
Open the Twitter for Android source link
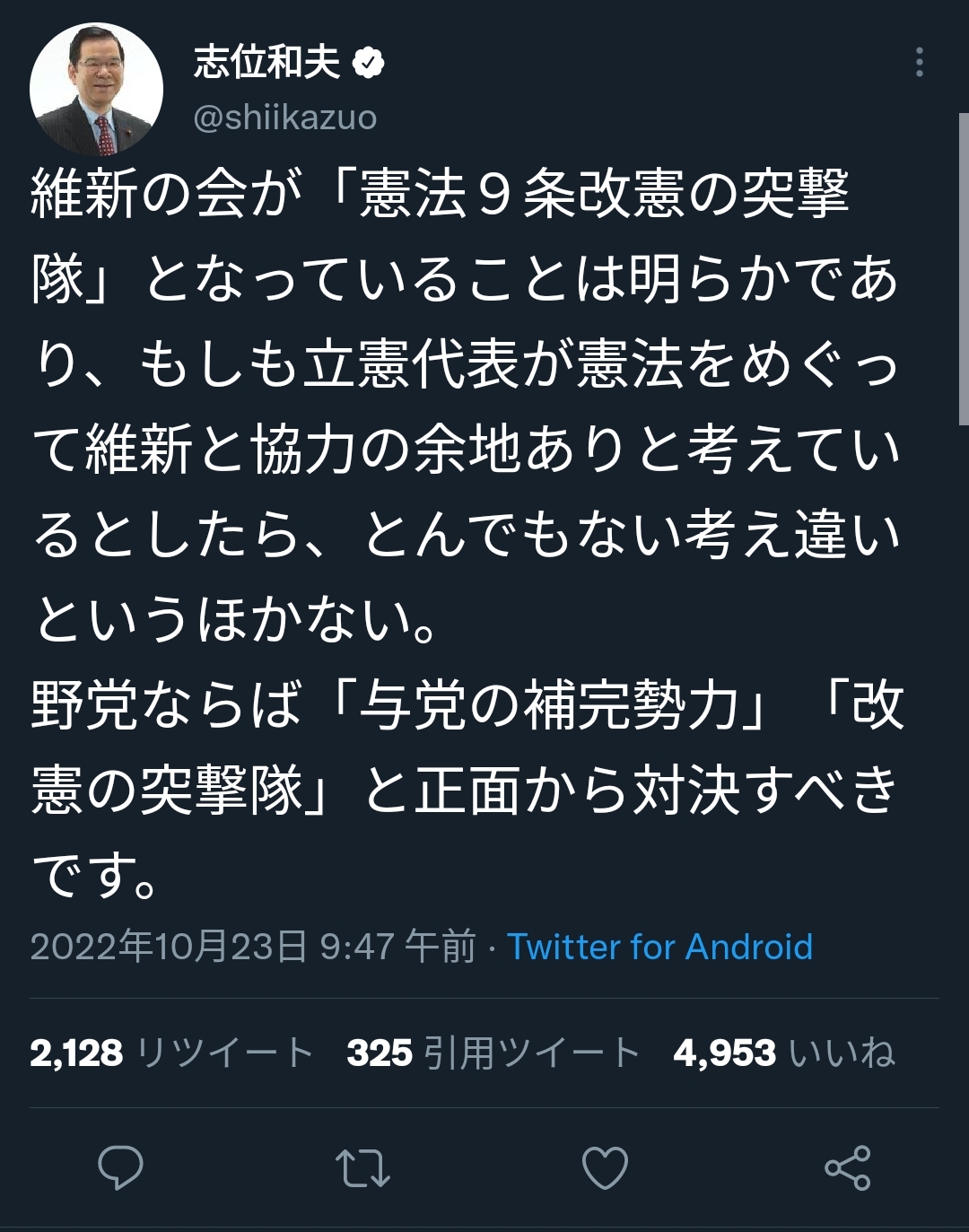(x=660, y=947)
